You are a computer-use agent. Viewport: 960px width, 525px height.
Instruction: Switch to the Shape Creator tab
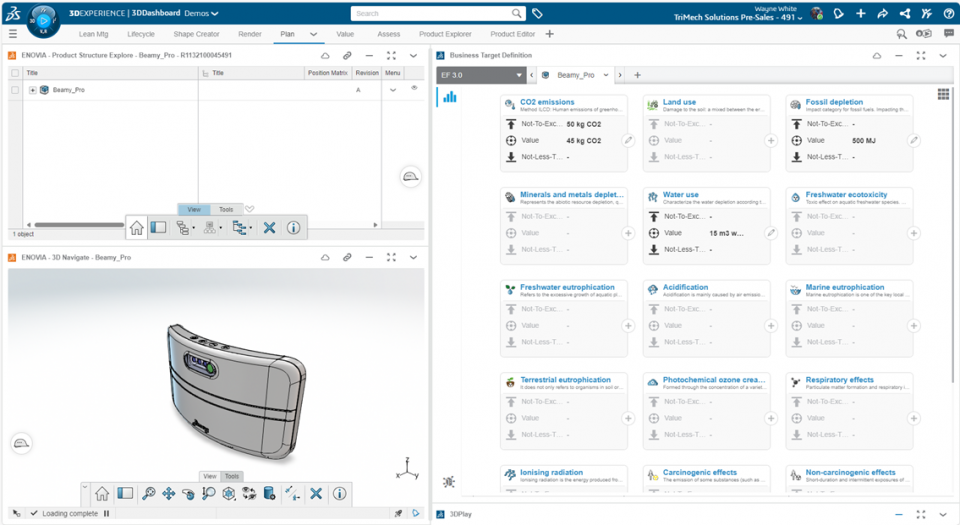(x=197, y=34)
